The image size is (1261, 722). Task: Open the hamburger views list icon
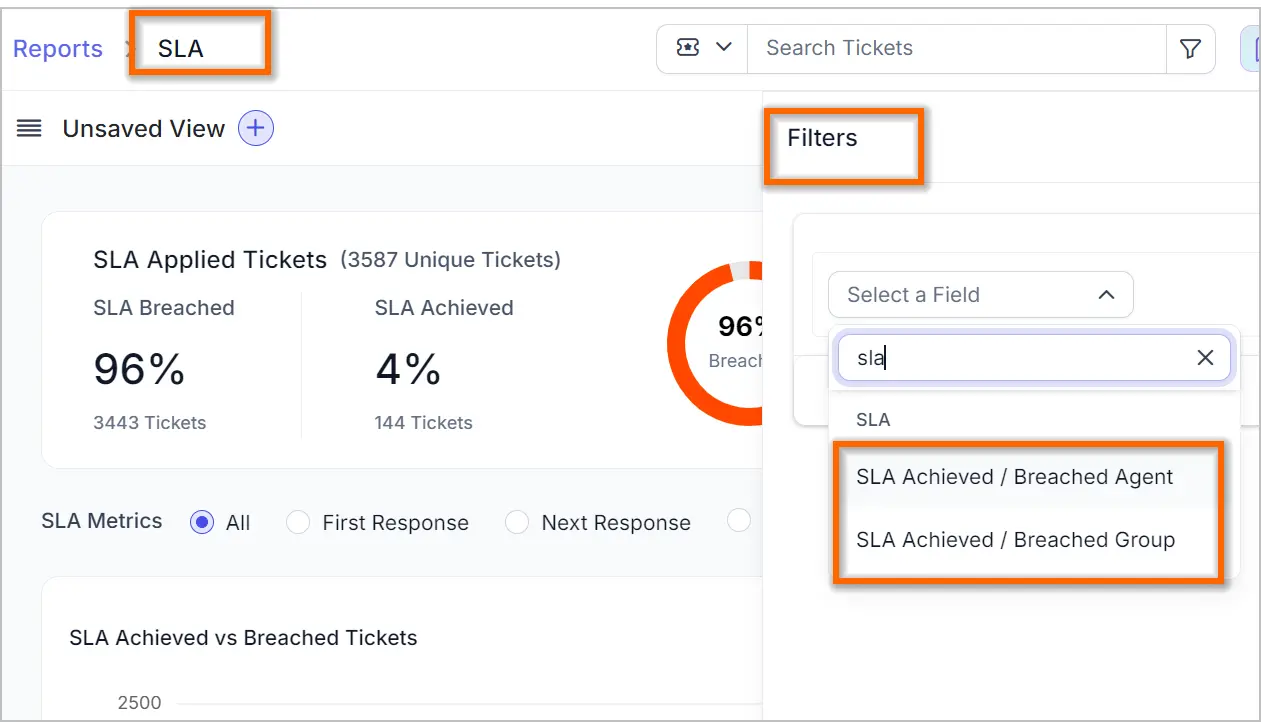(29, 129)
